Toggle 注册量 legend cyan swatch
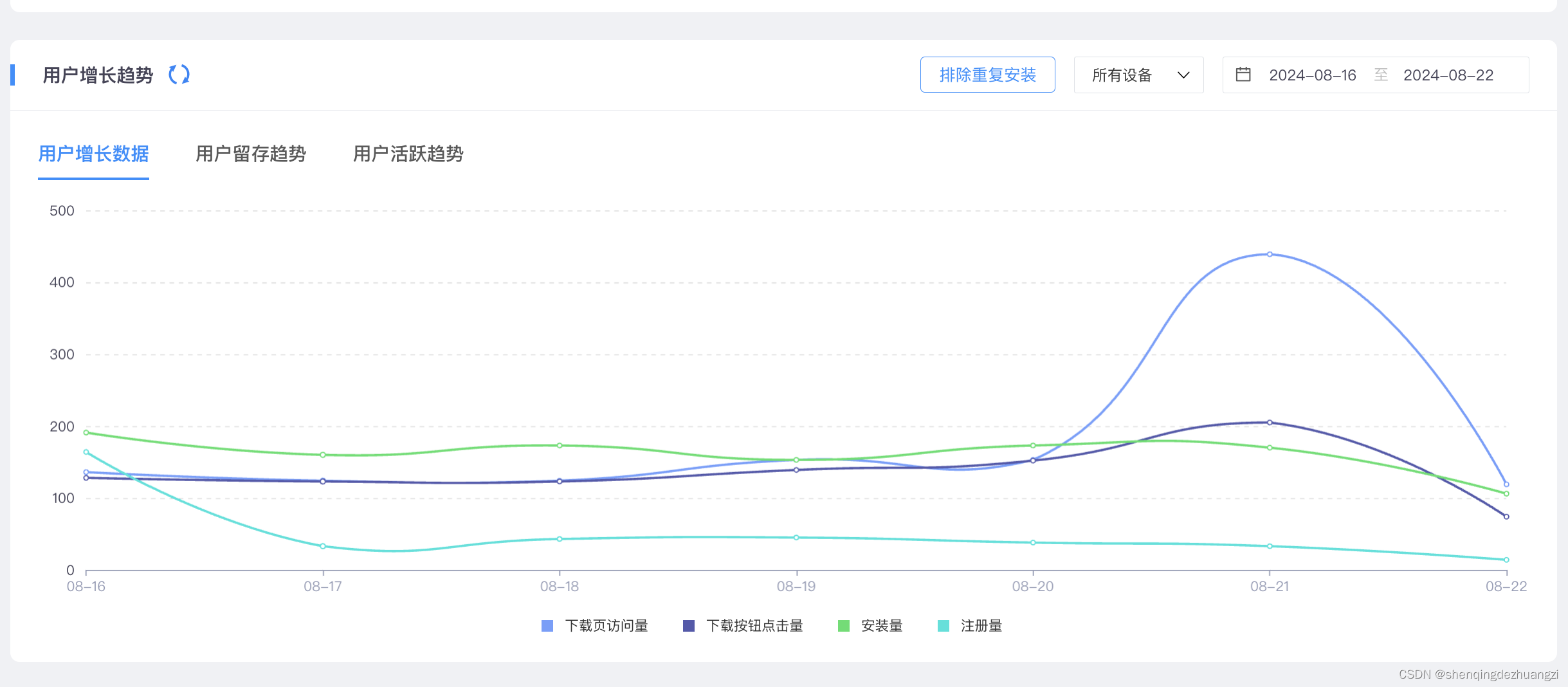Viewport: 1568px width, 687px height. coord(944,626)
